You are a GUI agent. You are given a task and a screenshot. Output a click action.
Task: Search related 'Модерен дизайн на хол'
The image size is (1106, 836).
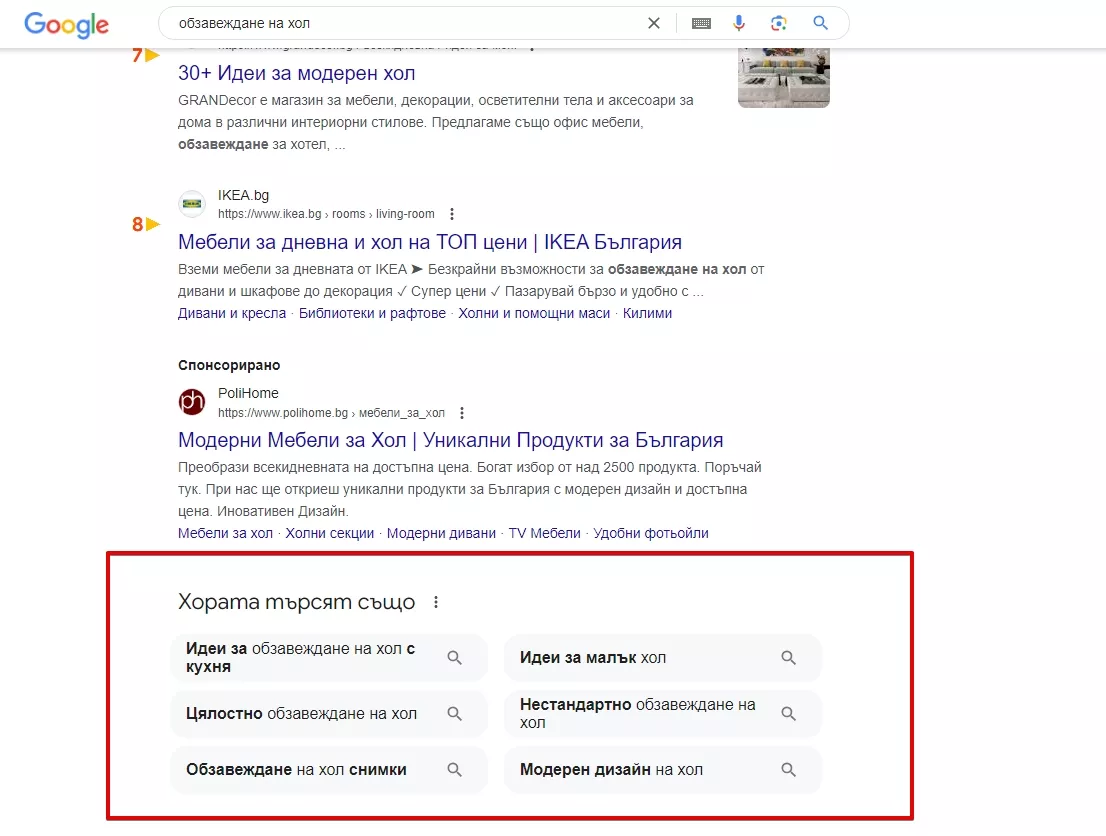coord(662,770)
